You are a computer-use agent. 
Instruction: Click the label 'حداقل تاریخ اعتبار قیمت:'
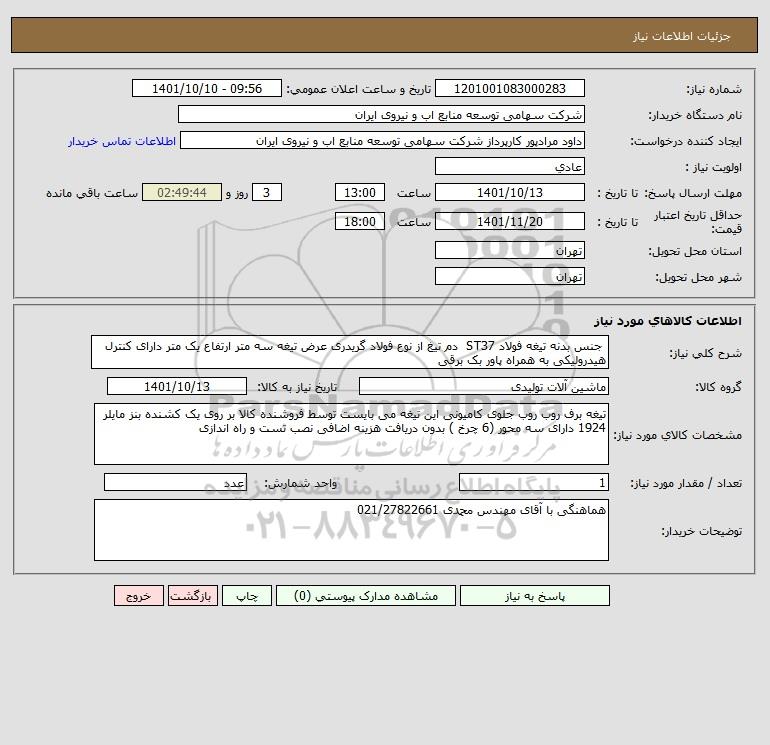click(x=697, y=222)
